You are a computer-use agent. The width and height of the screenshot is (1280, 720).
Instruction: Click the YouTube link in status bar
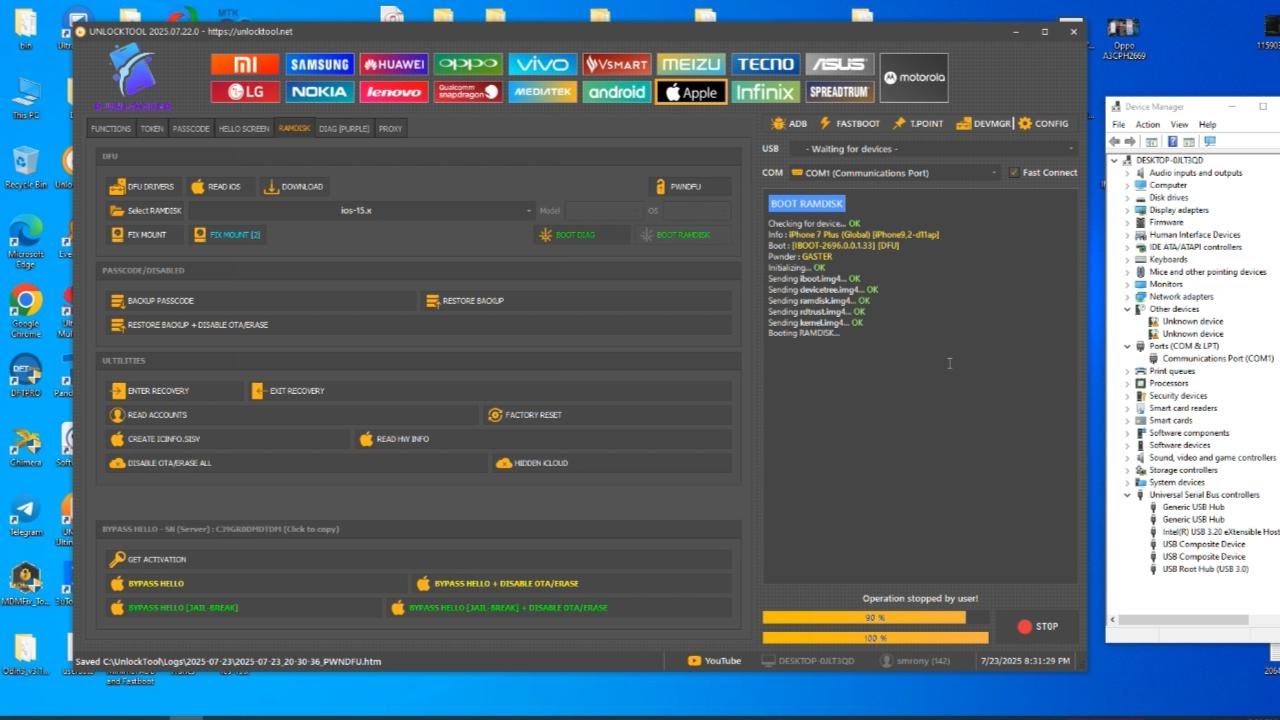point(715,661)
